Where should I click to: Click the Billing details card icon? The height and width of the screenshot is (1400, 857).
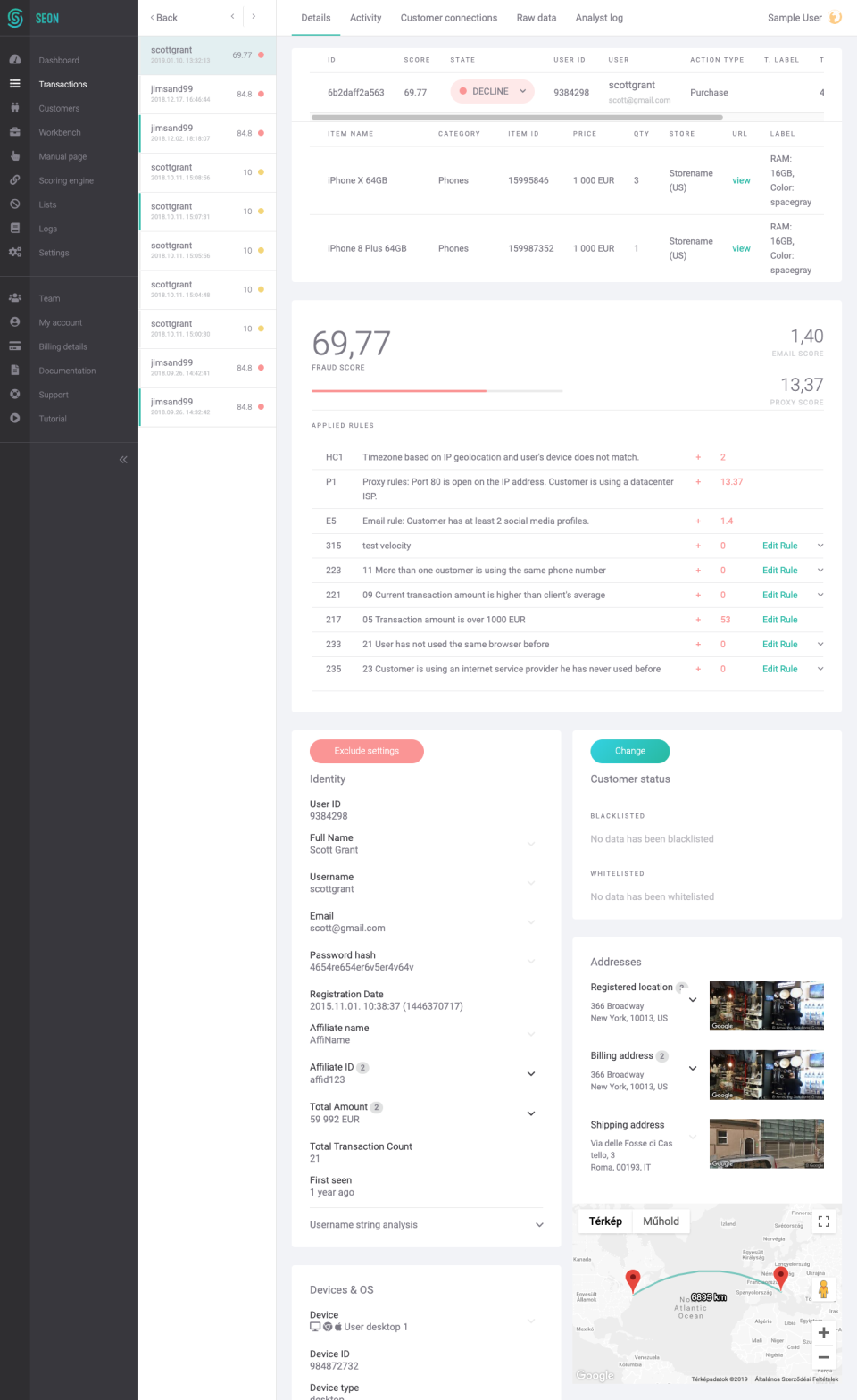[x=15, y=346]
